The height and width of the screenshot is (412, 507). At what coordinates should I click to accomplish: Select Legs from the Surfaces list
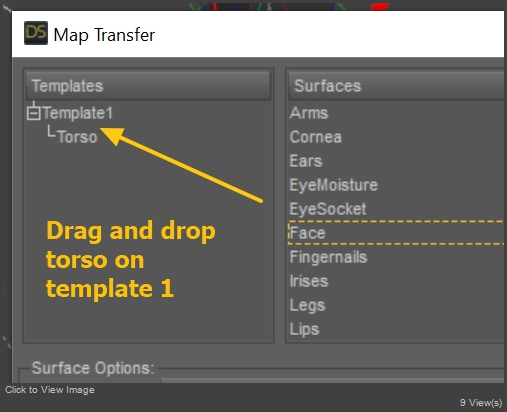coord(307,305)
